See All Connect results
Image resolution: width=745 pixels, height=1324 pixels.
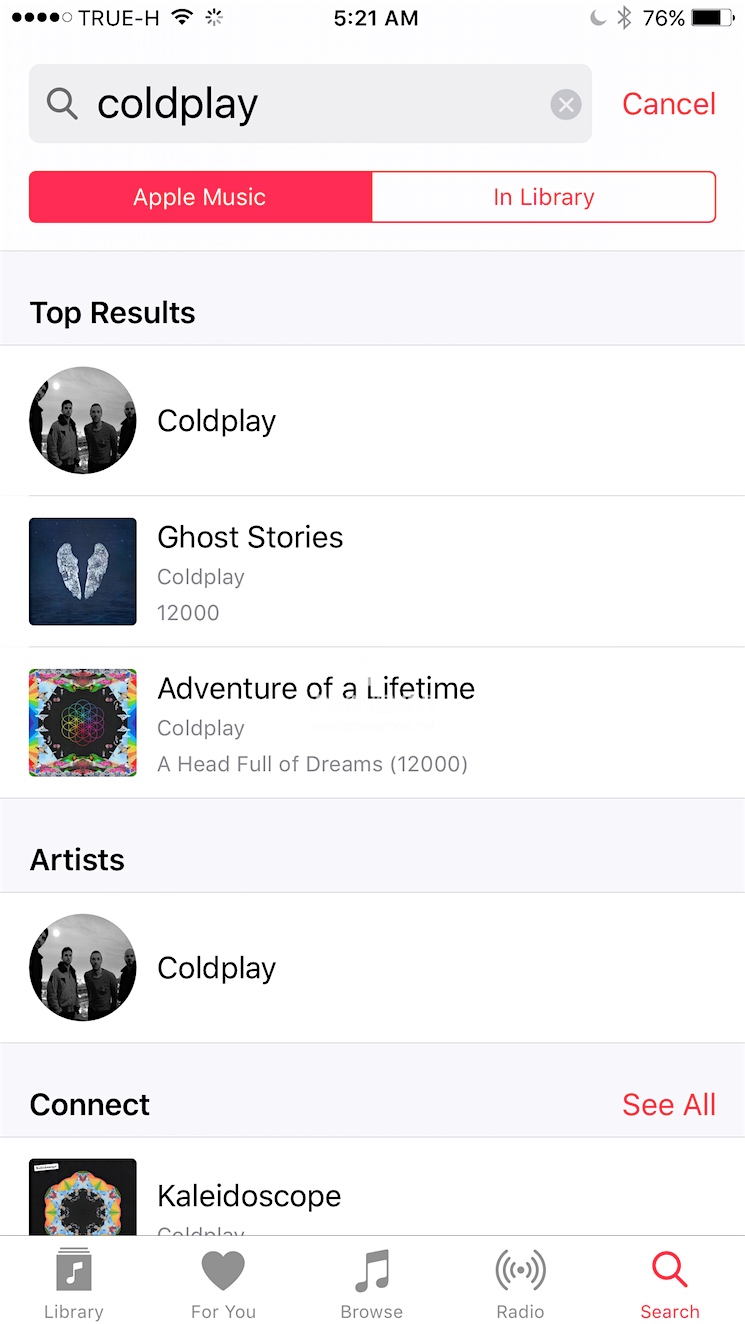(x=669, y=1105)
